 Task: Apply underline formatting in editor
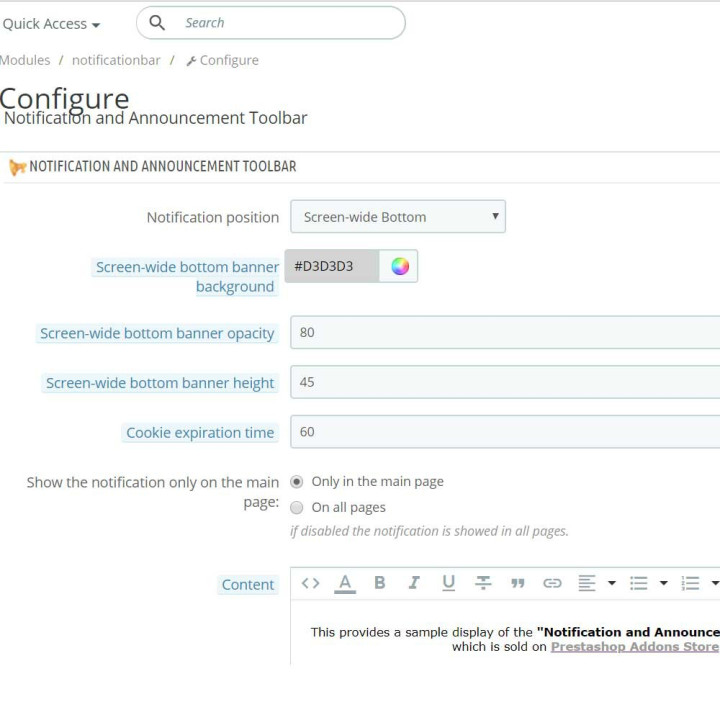pos(449,583)
